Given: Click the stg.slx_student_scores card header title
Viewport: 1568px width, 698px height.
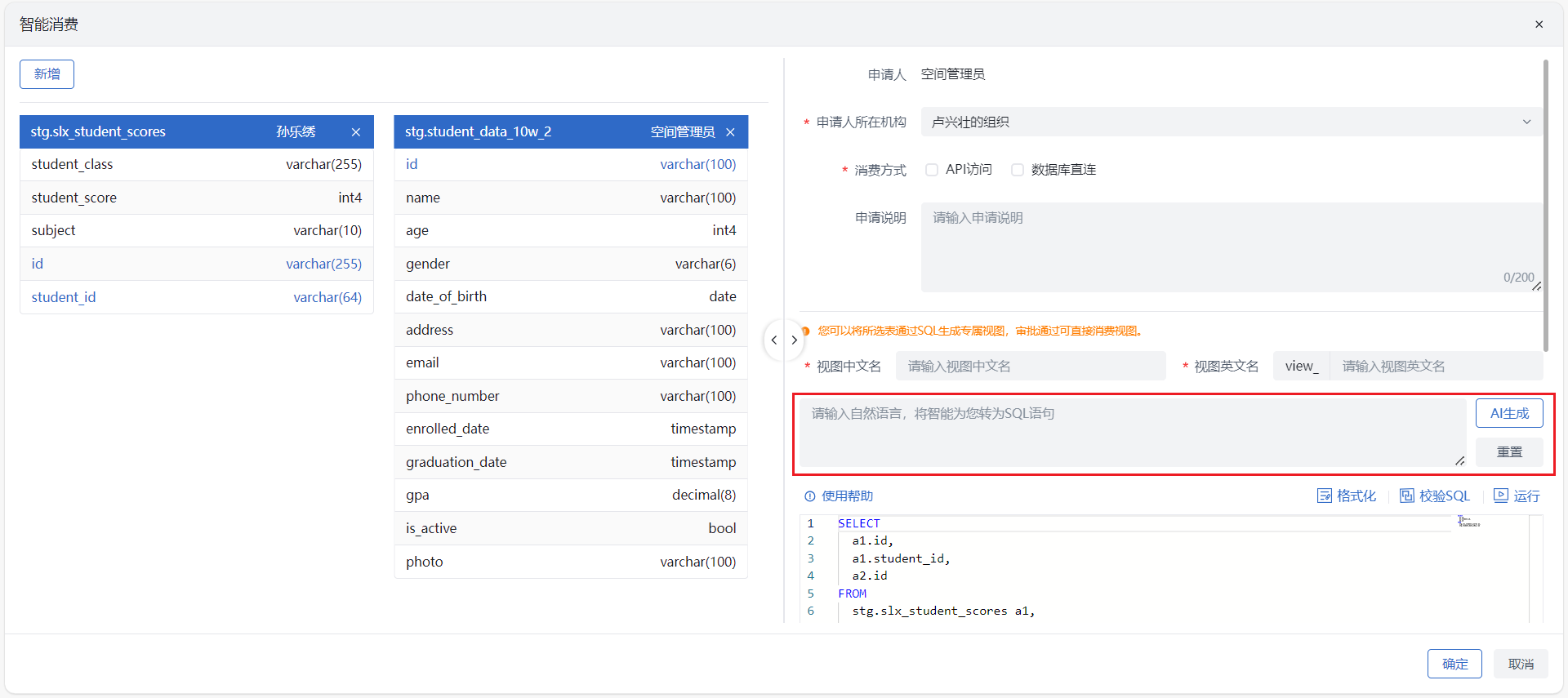Looking at the screenshot, I should pyautogui.click(x=98, y=131).
